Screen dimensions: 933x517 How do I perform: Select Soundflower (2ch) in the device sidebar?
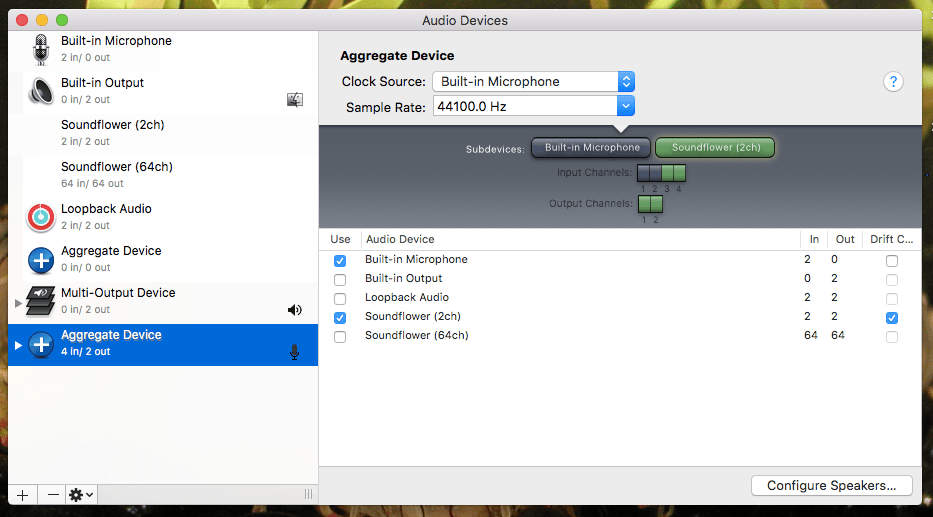163,133
